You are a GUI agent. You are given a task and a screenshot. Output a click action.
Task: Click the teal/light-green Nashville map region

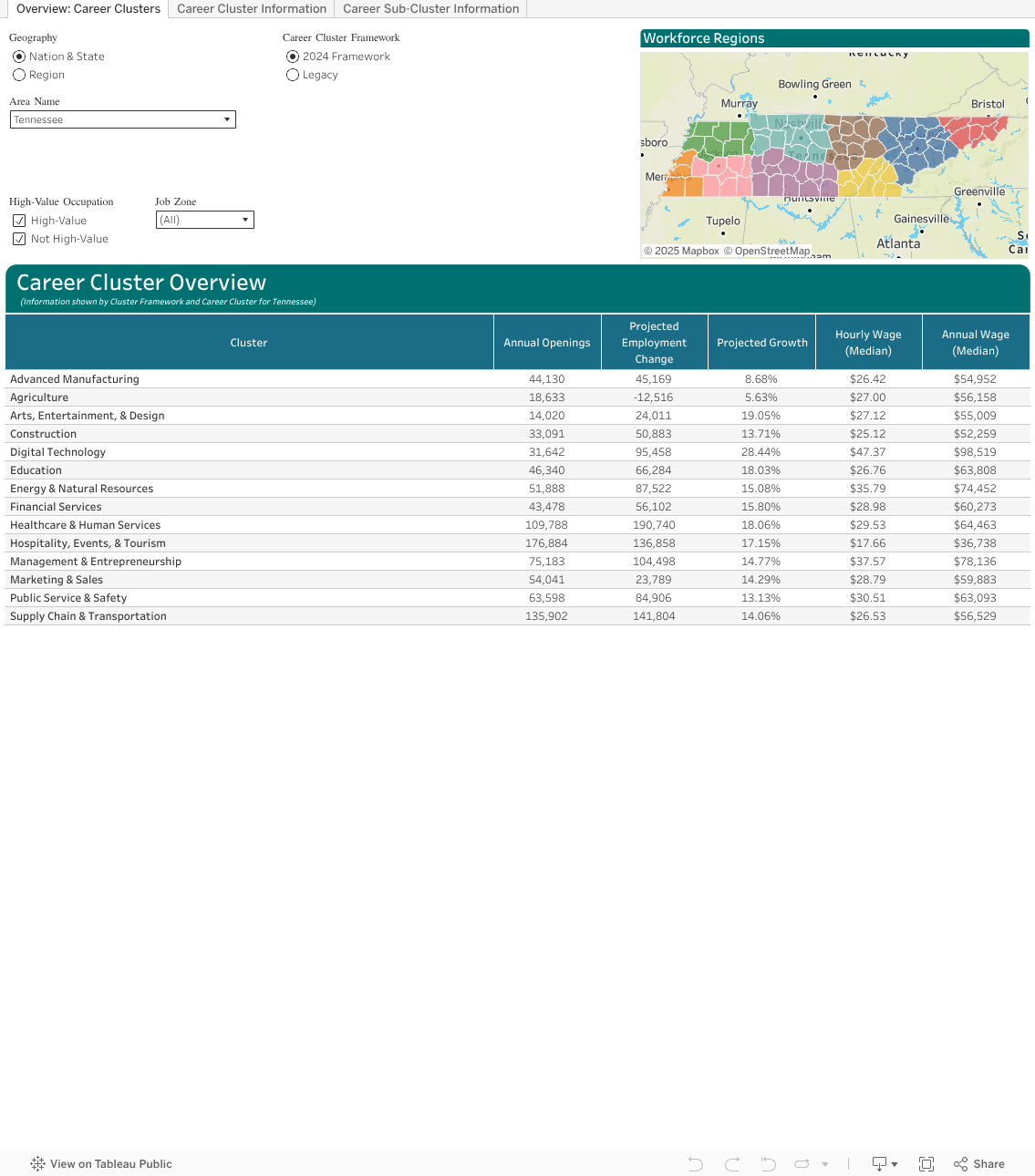click(x=790, y=137)
